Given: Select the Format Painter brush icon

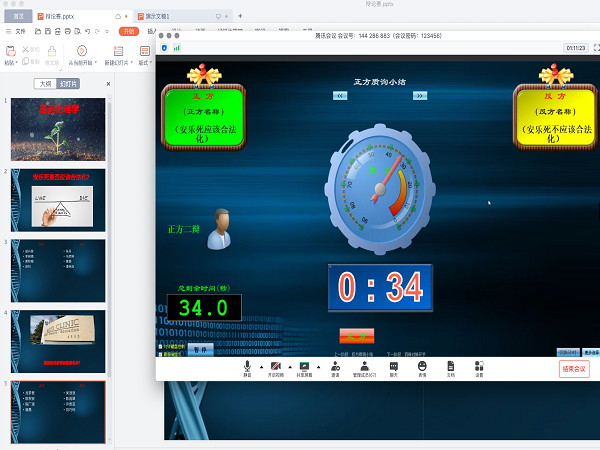Looking at the screenshot, I should [52, 51].
